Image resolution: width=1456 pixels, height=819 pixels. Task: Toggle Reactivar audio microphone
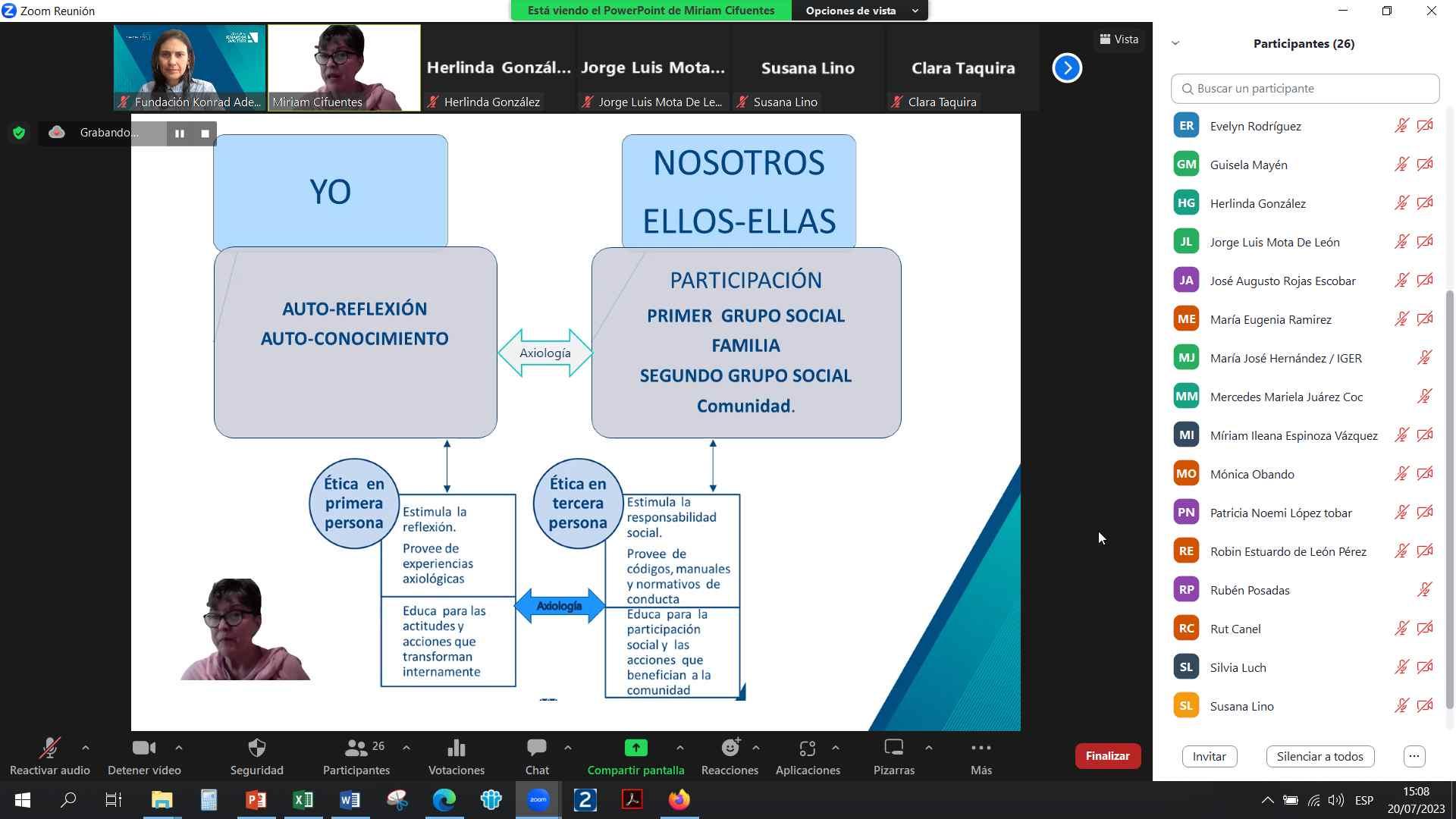(49, 748)
